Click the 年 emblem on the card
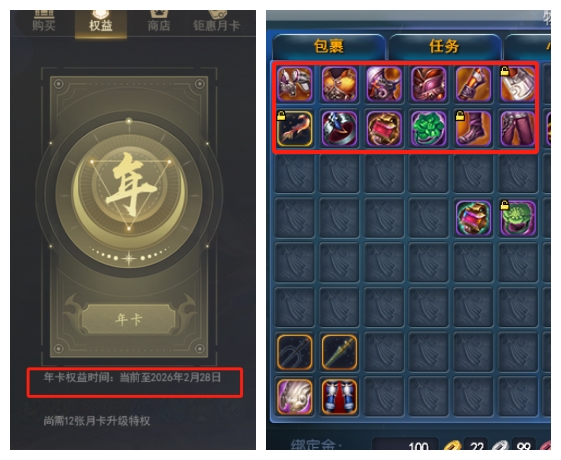This screenshot has height=460, width=561. pyautogui.click(x=129, y=186)
